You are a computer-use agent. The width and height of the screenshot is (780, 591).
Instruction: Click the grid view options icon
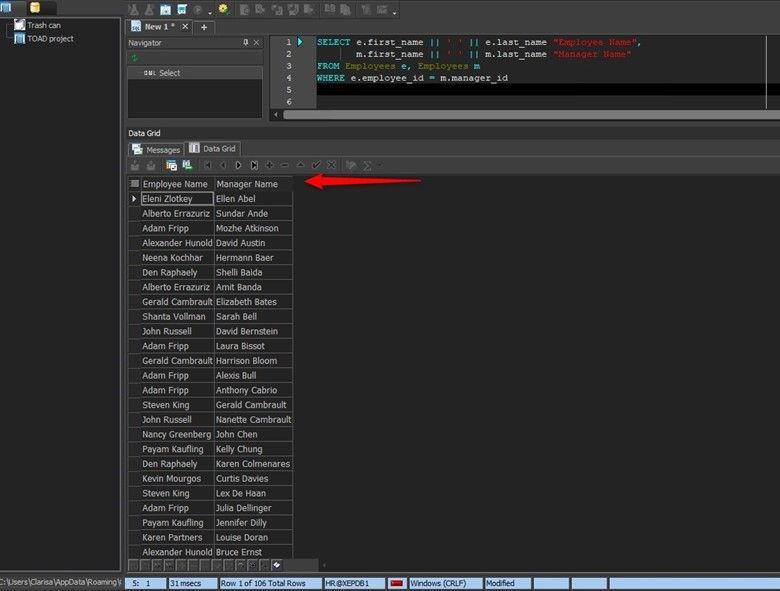tap(172, 165)
